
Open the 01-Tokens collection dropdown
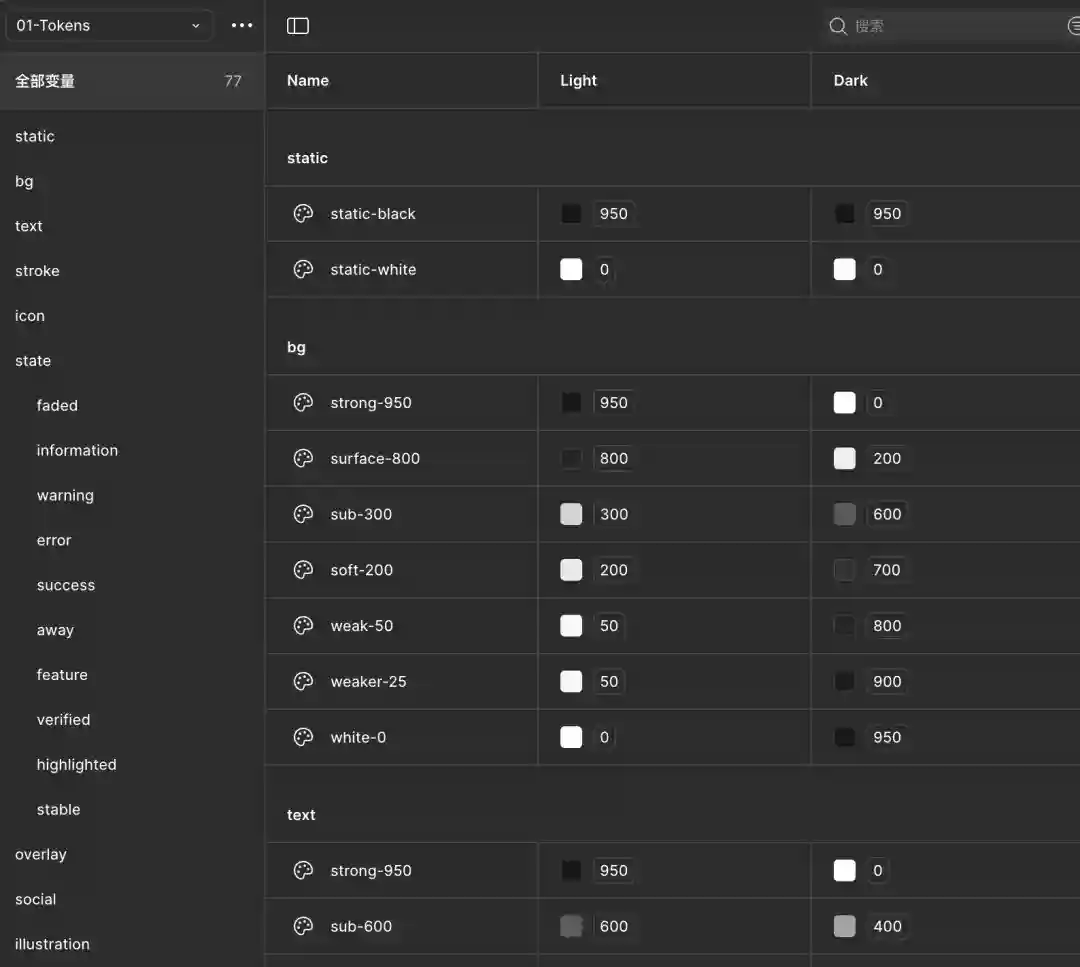108,26
